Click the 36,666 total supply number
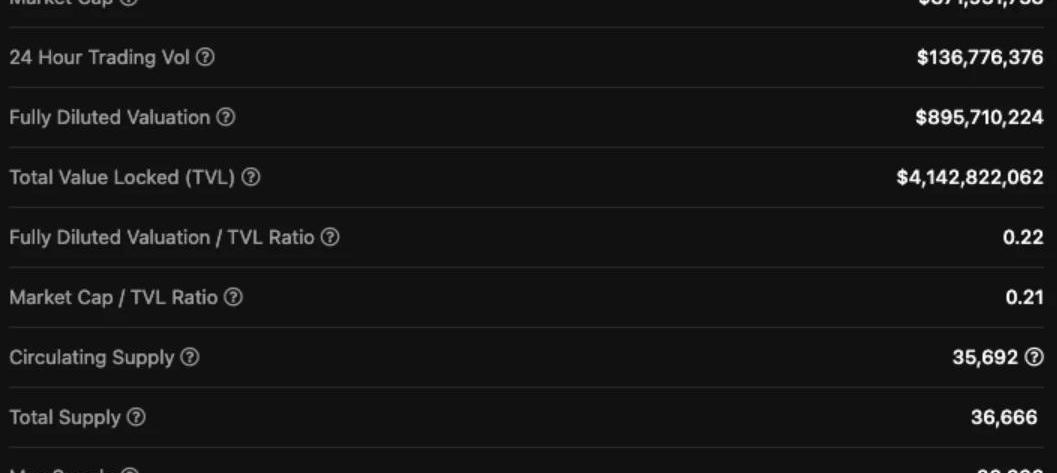This screenshot has width=1057, height=473. click(x=1004, y=418)
